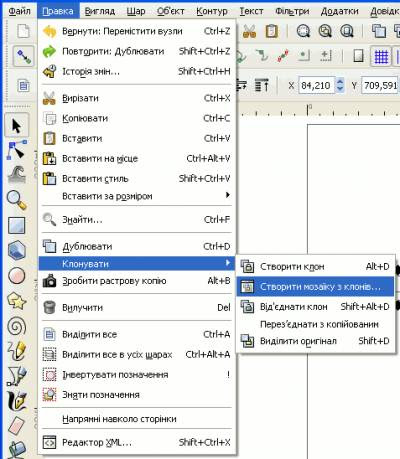Open the Шар menu
The image size is (400, 459).
(x=136, y=11)
